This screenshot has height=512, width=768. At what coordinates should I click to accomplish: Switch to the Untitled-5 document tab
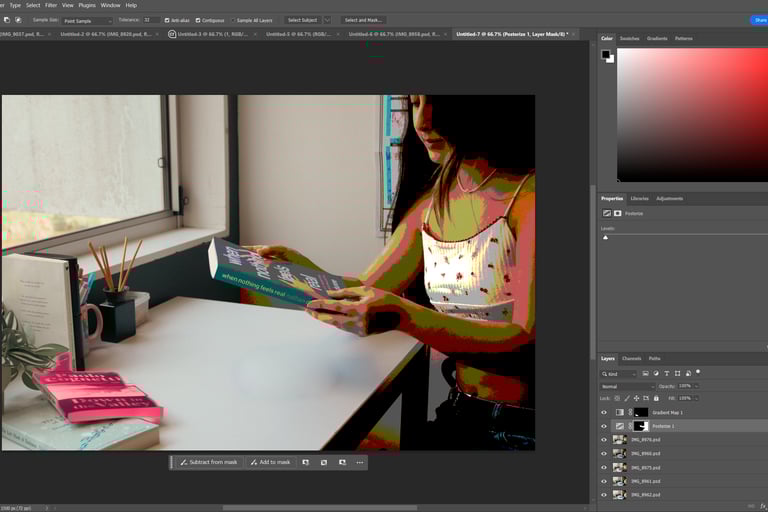pyautogui.click(x=298, y=34)
